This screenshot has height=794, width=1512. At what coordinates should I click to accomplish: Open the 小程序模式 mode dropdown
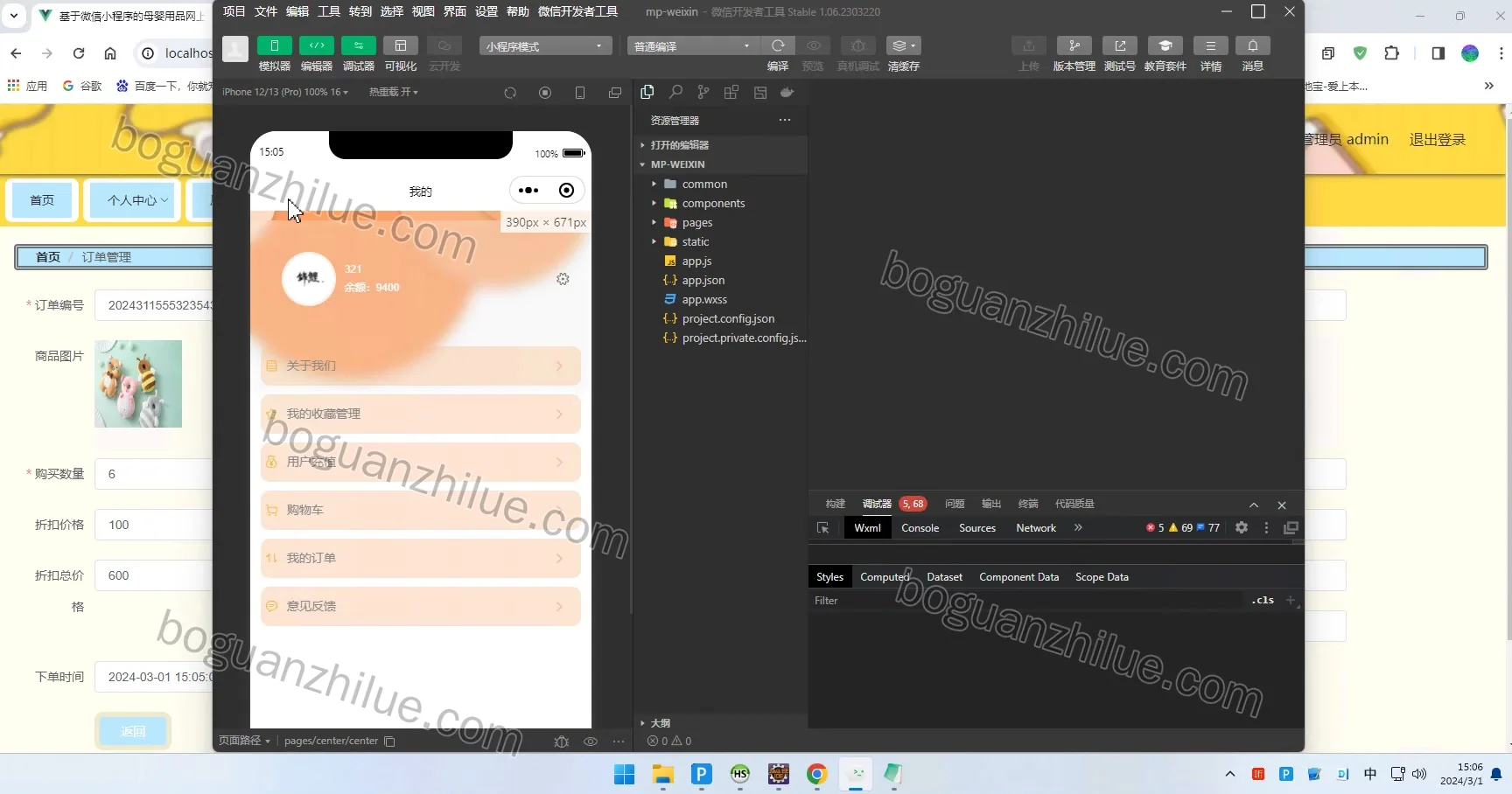point(544,45)
